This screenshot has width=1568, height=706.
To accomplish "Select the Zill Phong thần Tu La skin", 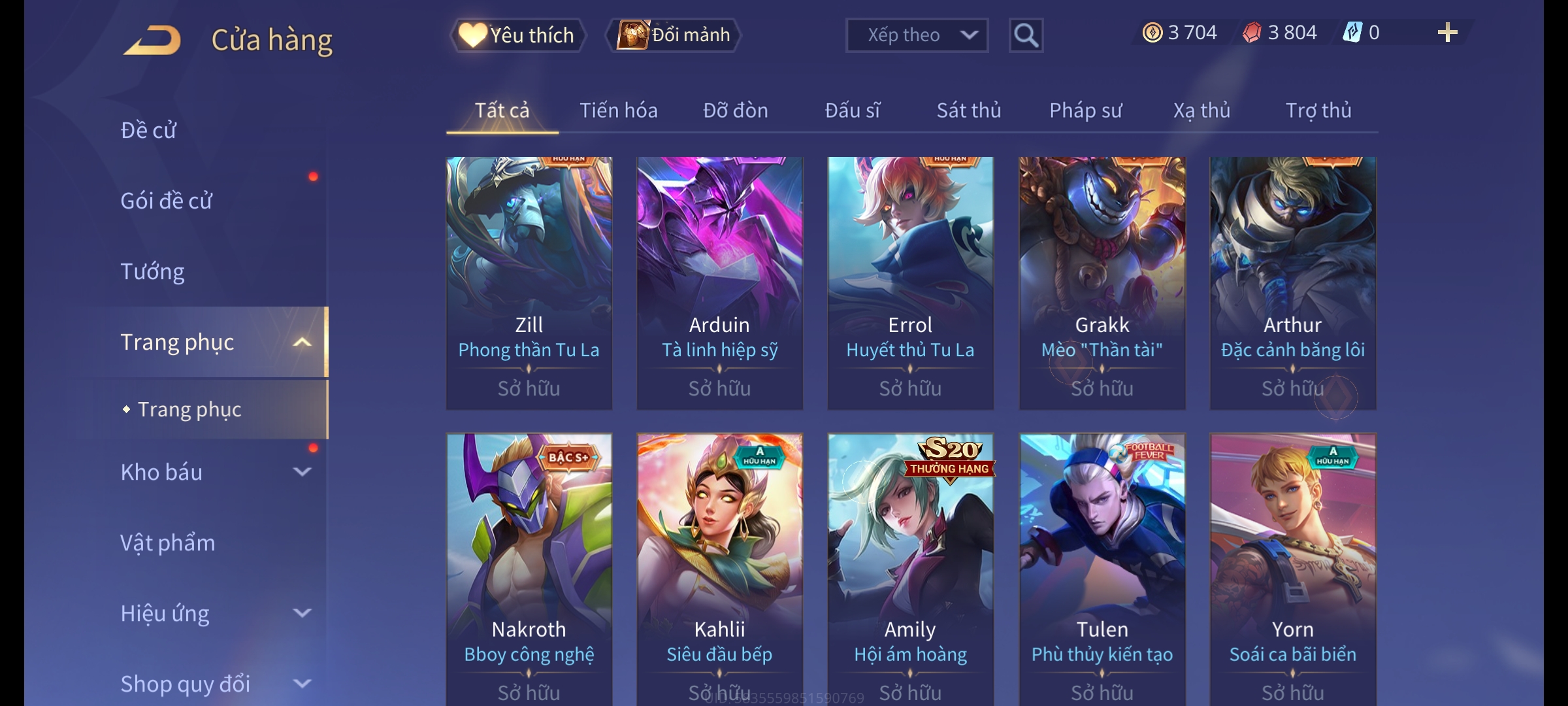I will (529, 283).
